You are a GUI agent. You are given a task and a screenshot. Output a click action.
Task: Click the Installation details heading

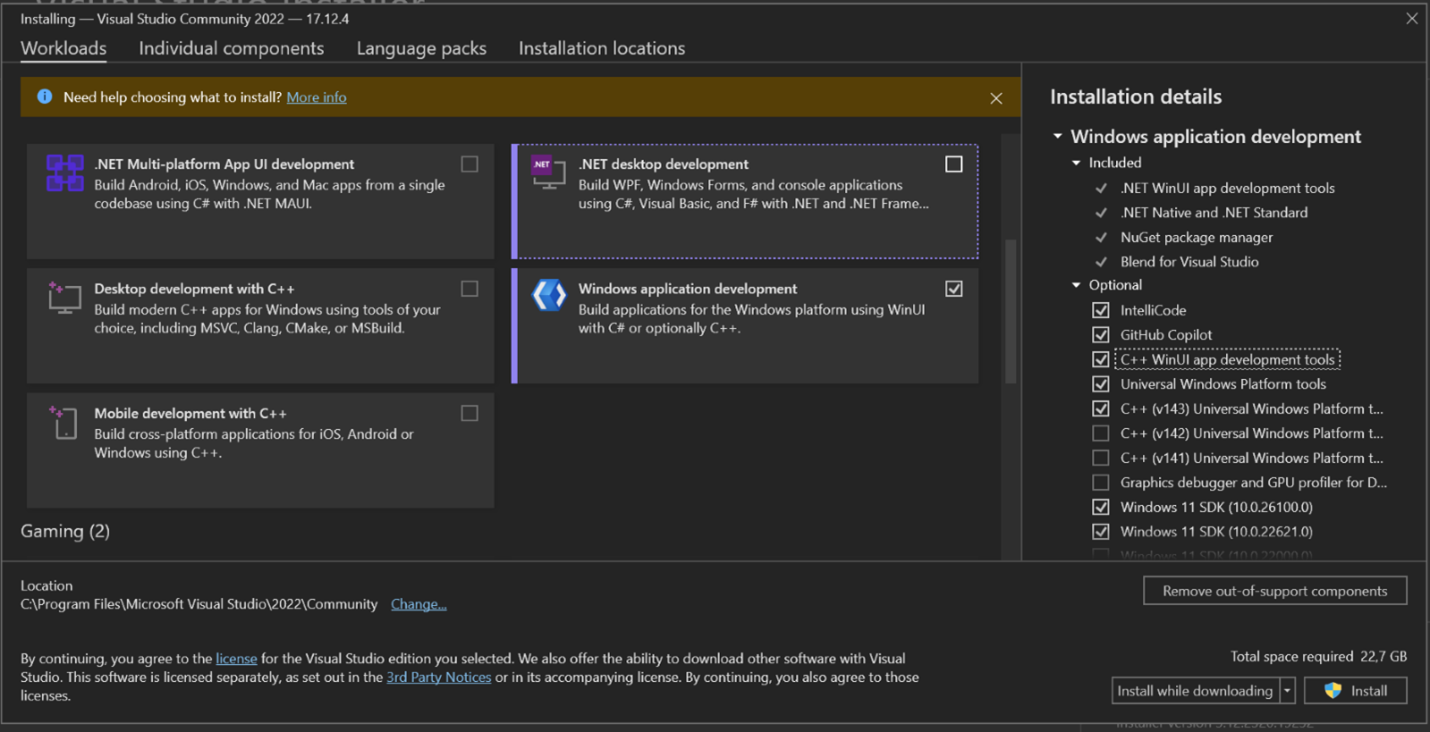[1136, 97]
